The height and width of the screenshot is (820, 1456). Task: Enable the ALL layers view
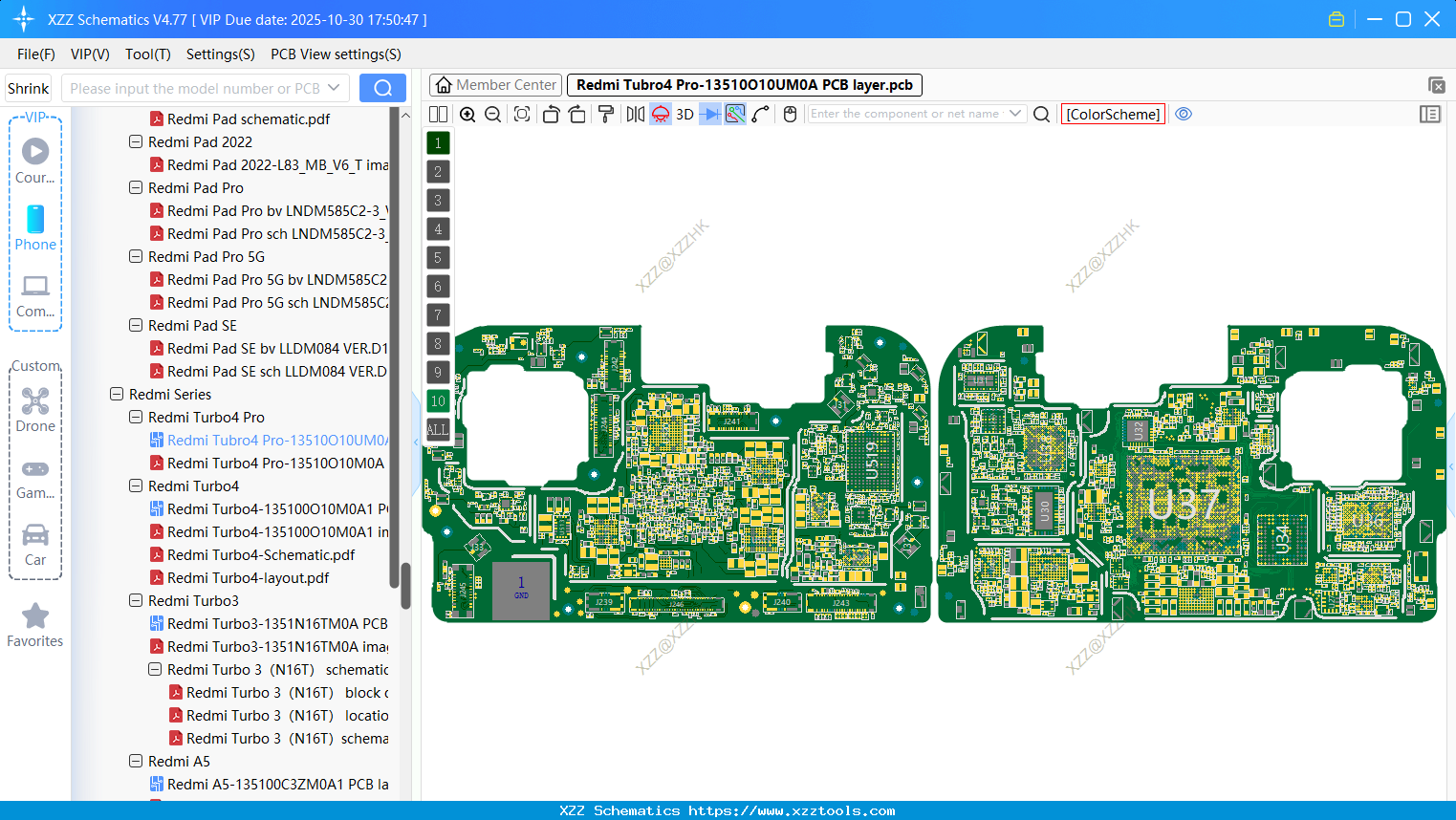[438, 429]
